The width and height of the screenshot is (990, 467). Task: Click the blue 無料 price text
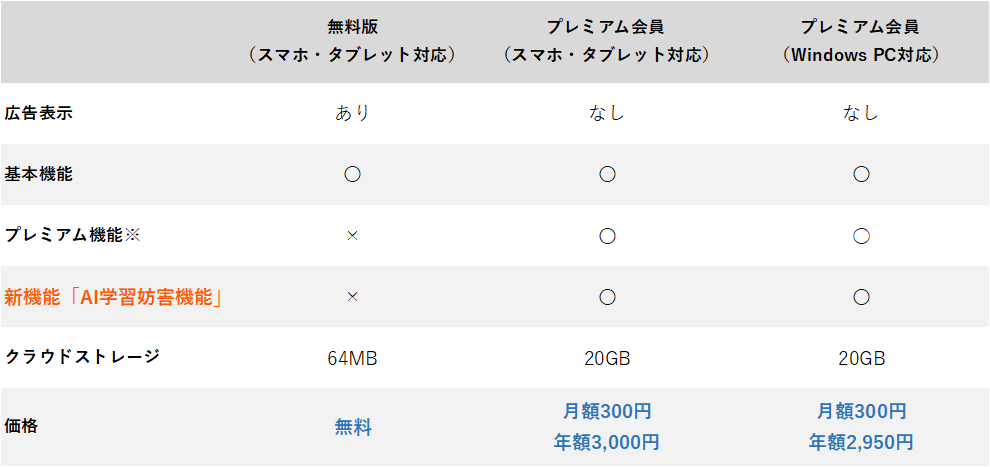pos(352,427)
